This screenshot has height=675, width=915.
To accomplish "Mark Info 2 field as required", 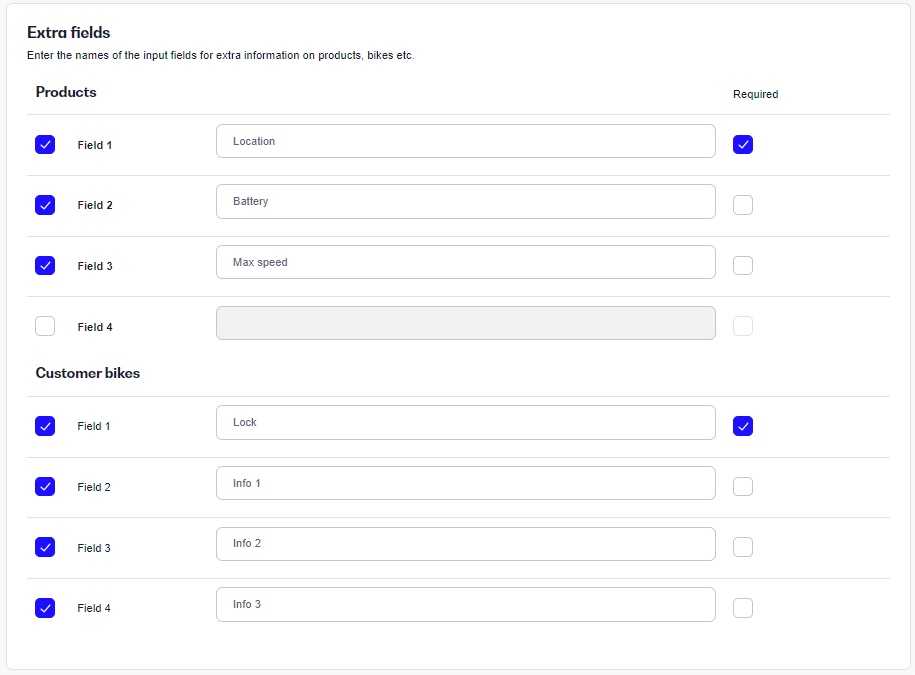I will point(743,547).
